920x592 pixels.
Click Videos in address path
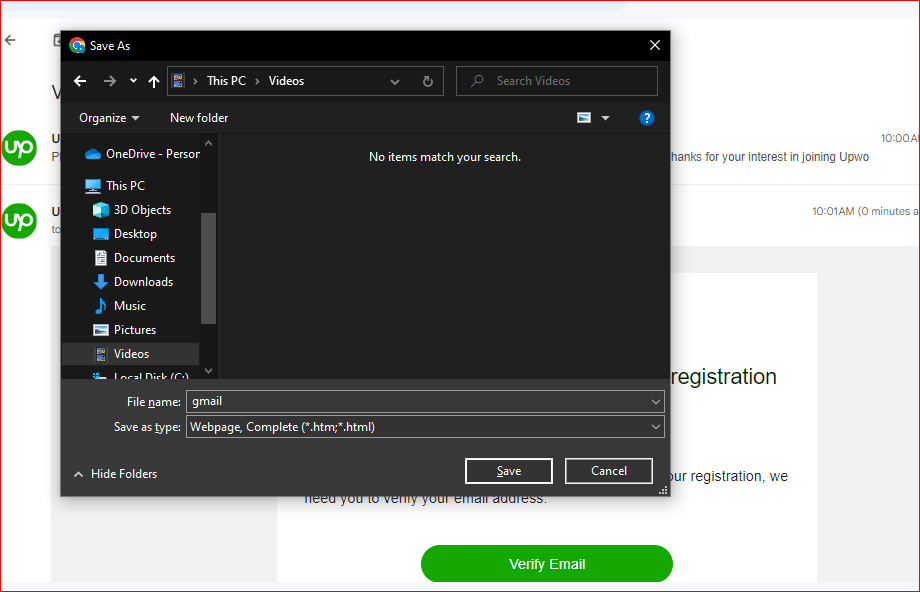click(x=286, y=81)
